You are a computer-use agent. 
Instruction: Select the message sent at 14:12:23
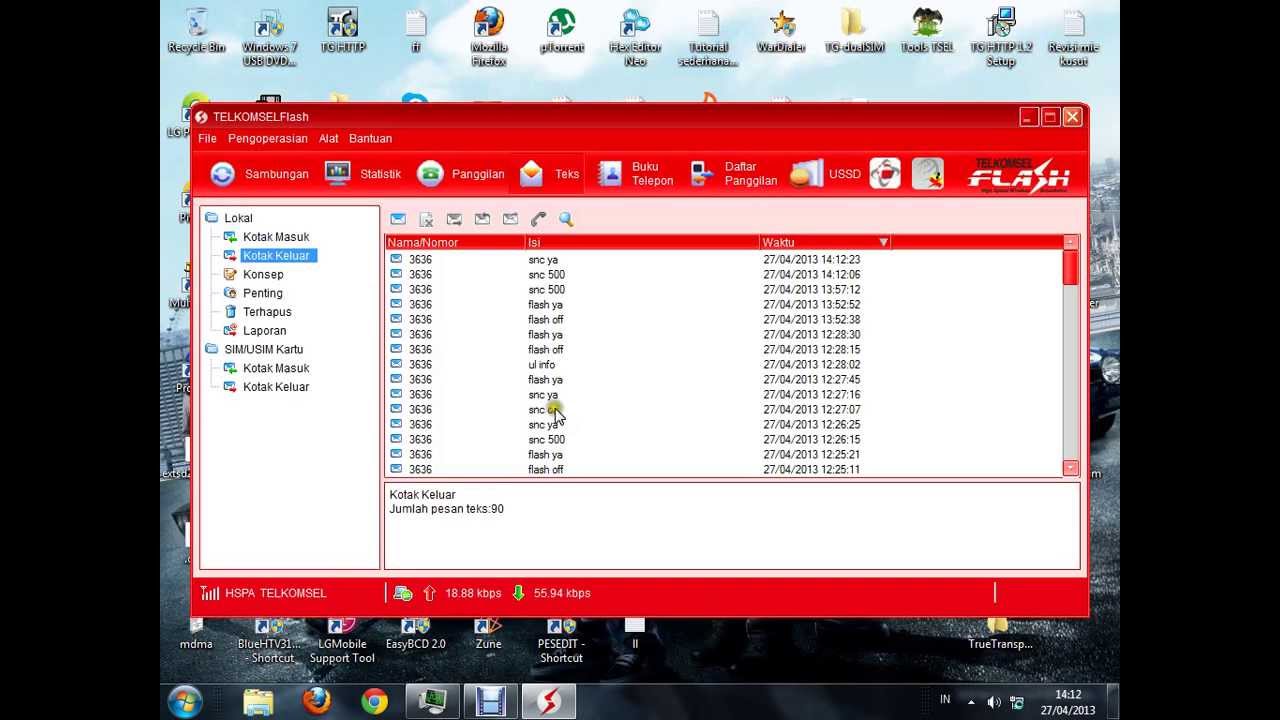point(724,260)
